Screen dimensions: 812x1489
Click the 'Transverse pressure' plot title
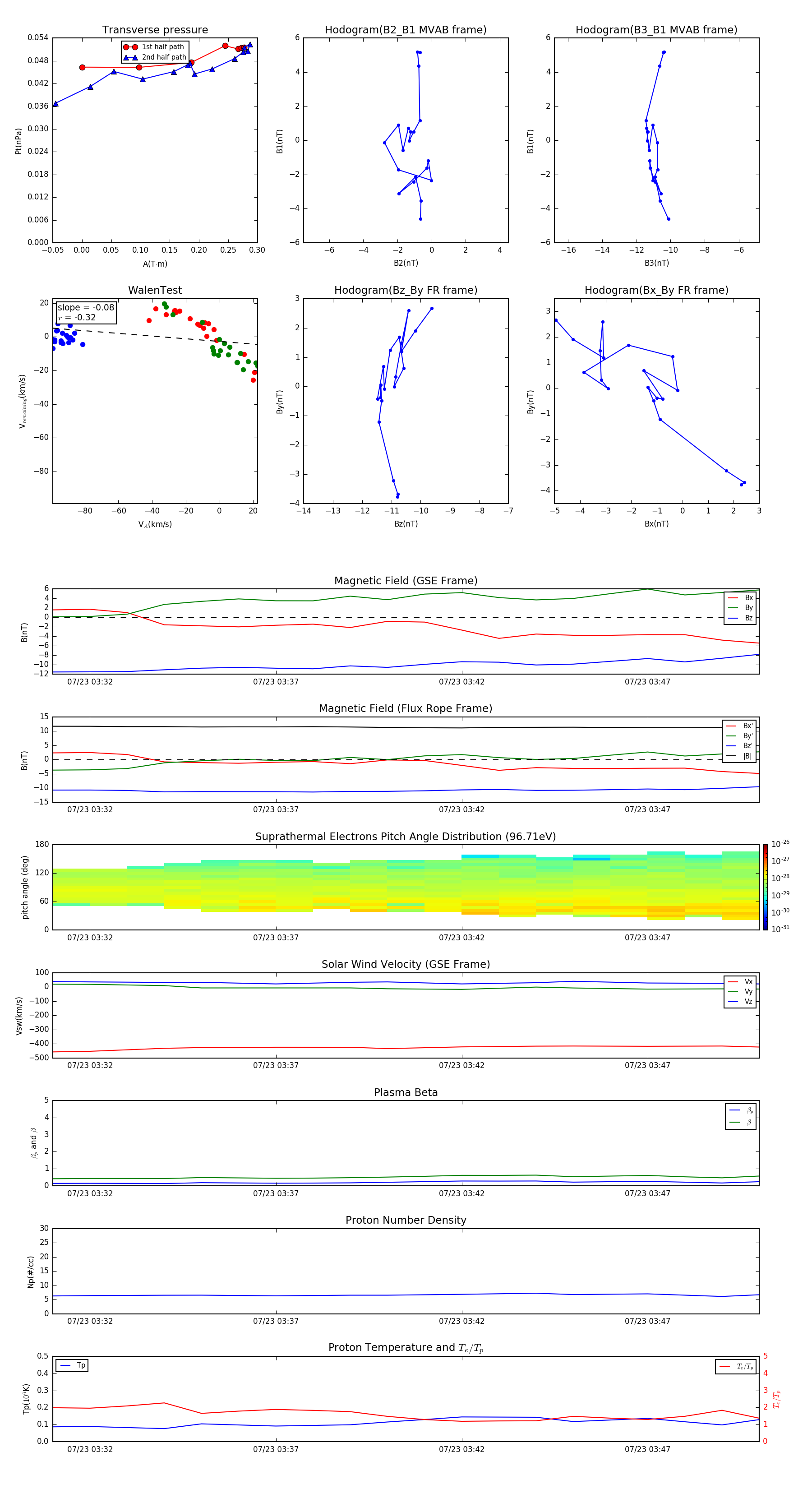155,30
